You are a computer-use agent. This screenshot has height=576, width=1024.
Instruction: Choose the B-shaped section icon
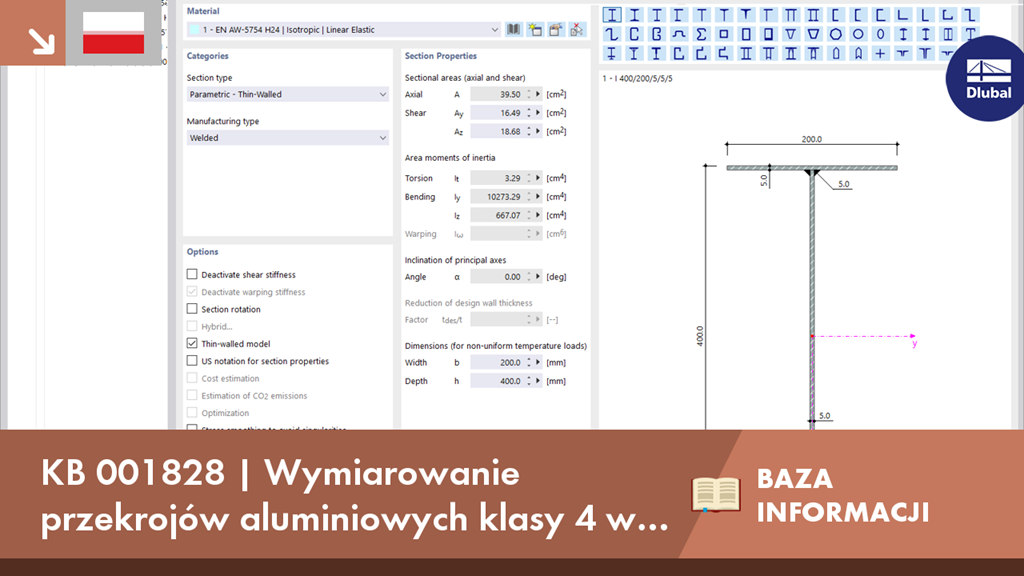click(x=656, y=34)
